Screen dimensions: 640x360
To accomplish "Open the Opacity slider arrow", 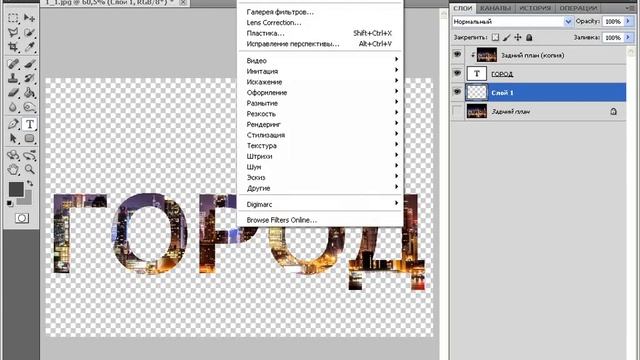I will (628, 21).
